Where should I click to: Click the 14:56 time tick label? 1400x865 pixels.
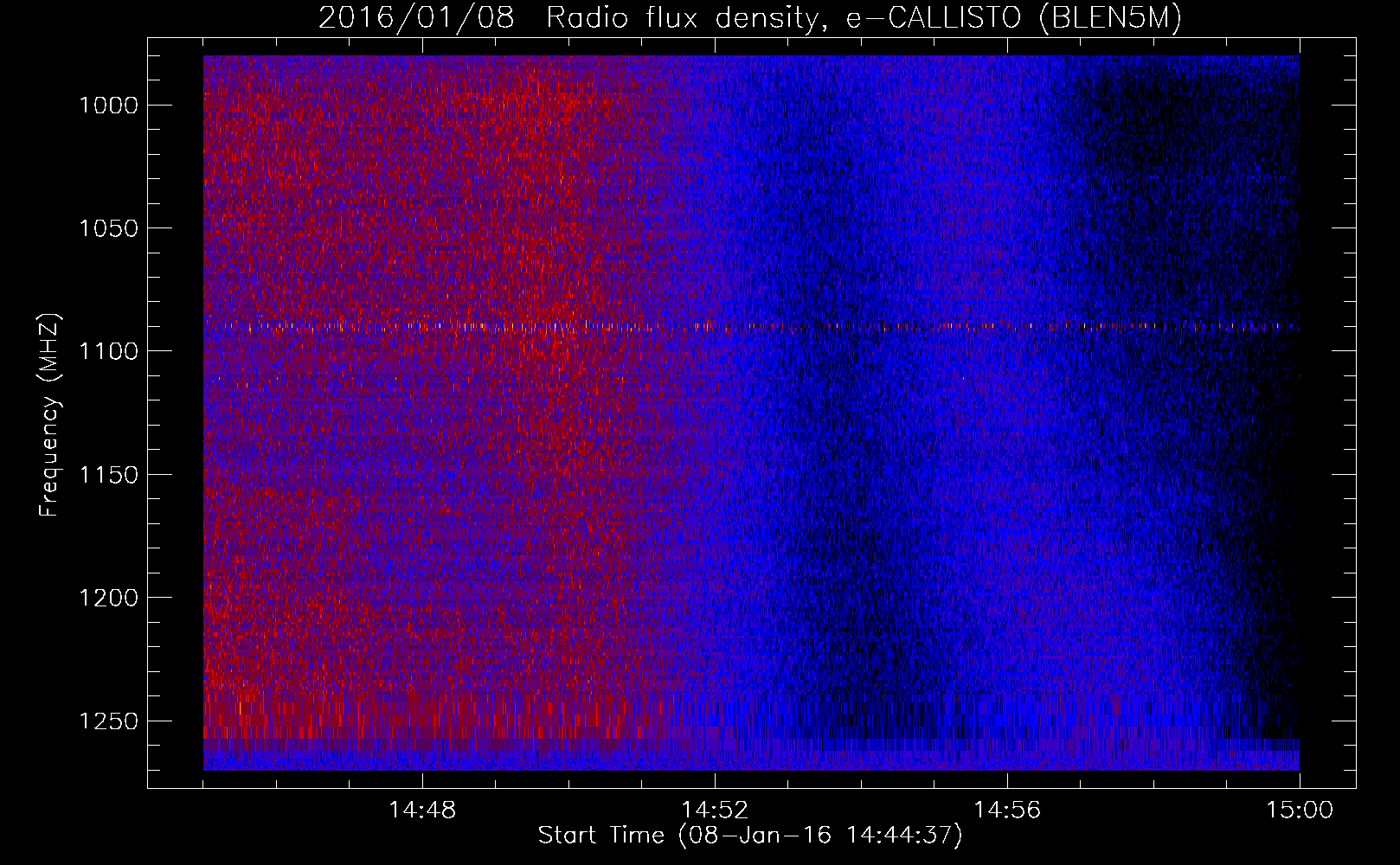(x=1007, y=811)
